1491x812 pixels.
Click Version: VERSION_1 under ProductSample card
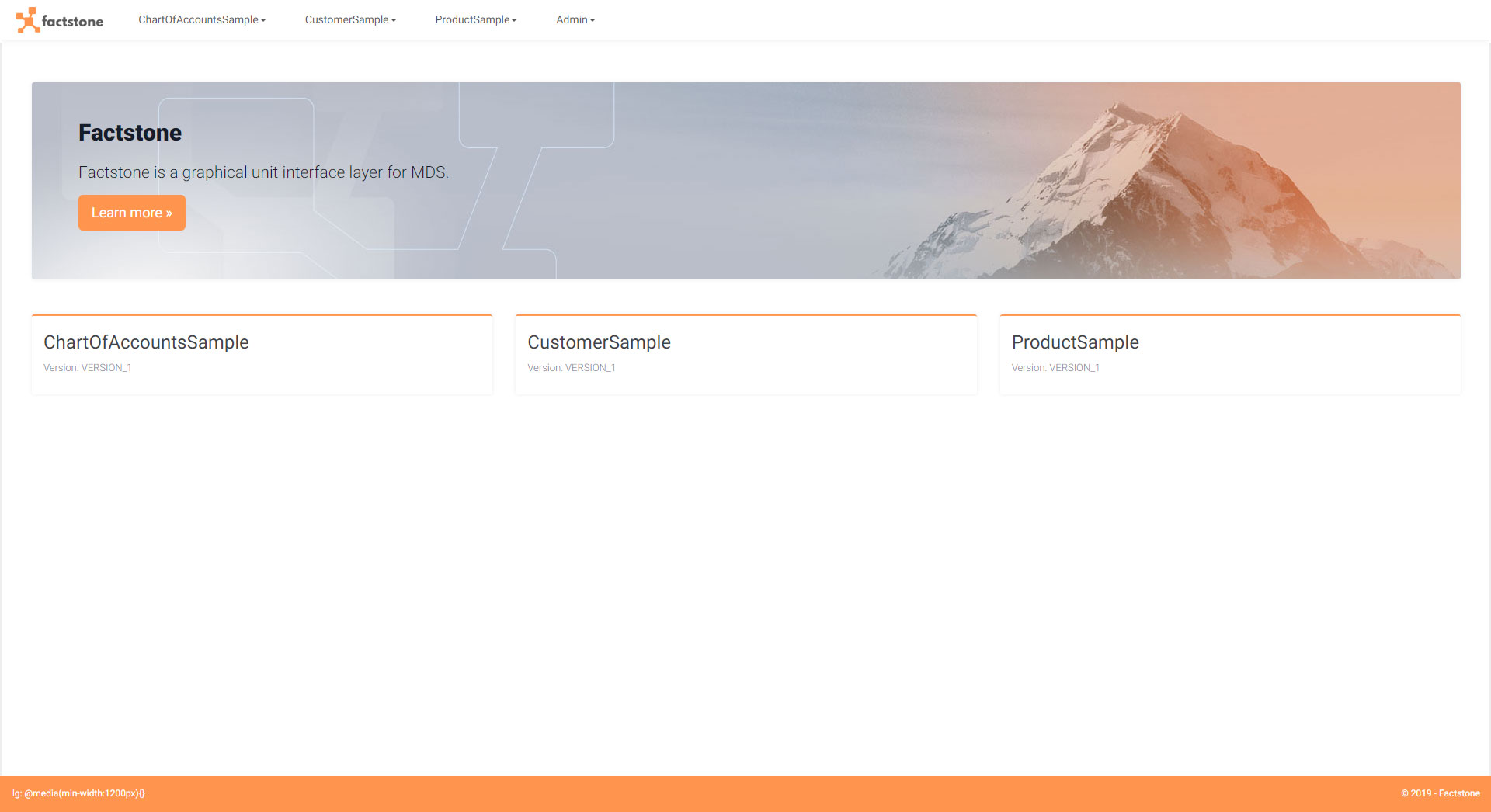(x=1055, y=368)
